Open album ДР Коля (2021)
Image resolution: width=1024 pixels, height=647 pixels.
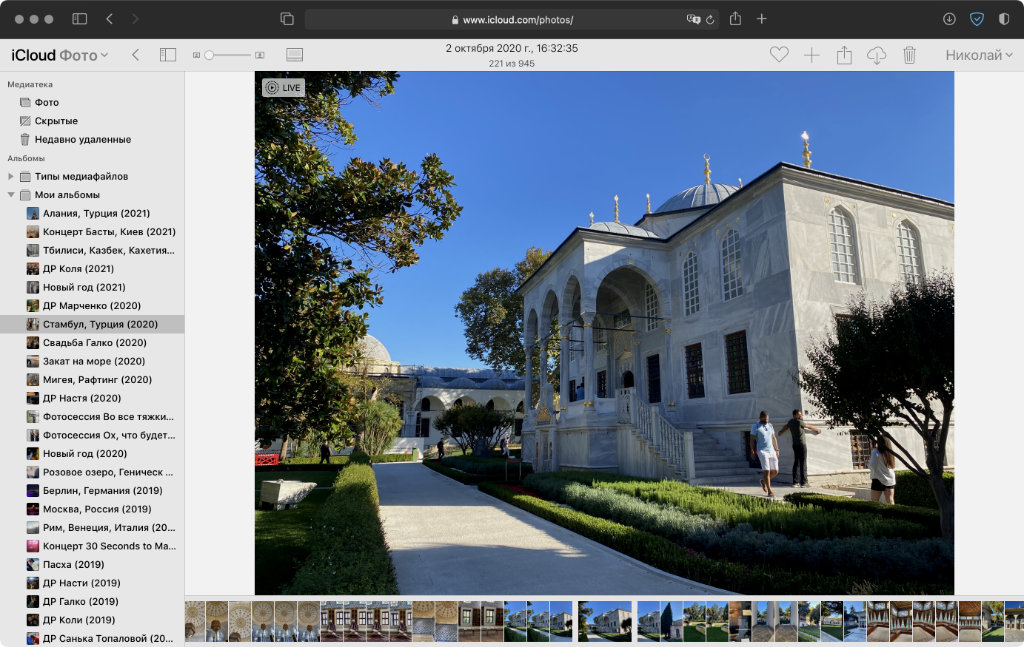coord(92,268)
